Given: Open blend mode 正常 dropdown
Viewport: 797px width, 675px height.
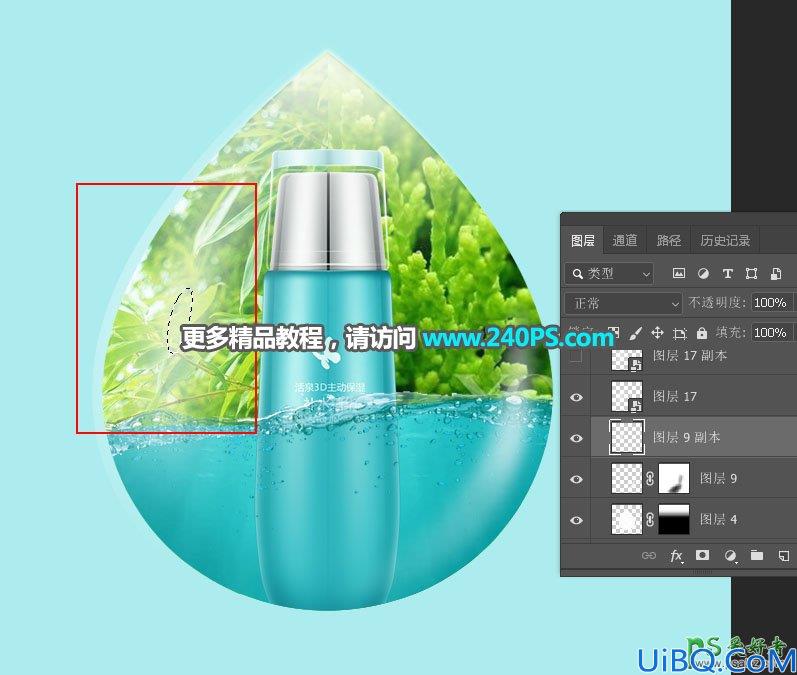Looking at the screenshot, I should pos(623,303).
